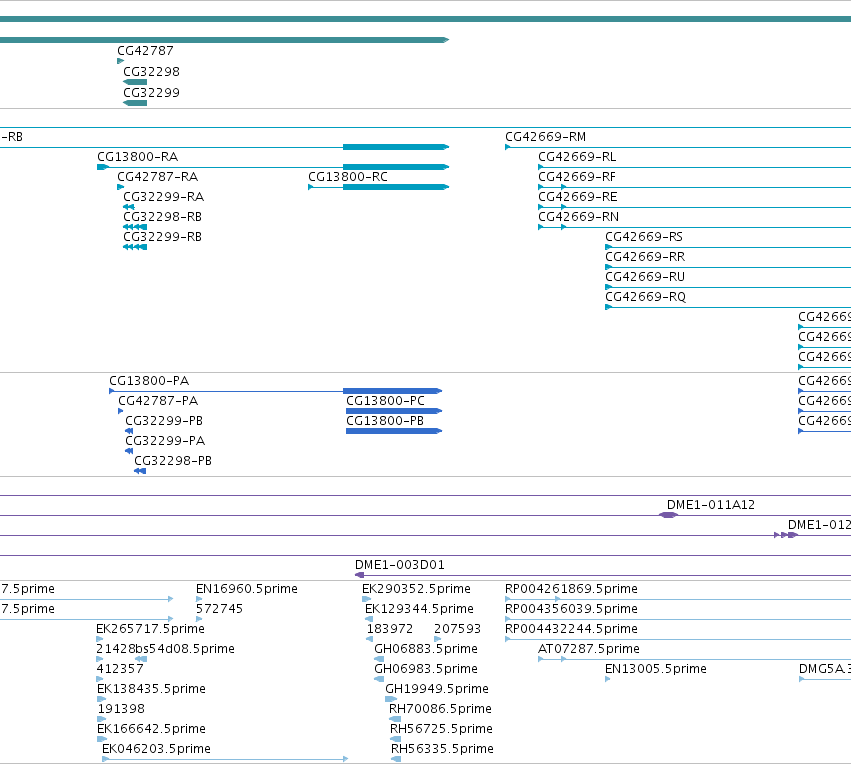Screen dimensions: 851x764
Task: Open the RH56725.5prime EST label
Action: (x=441, y=729)
